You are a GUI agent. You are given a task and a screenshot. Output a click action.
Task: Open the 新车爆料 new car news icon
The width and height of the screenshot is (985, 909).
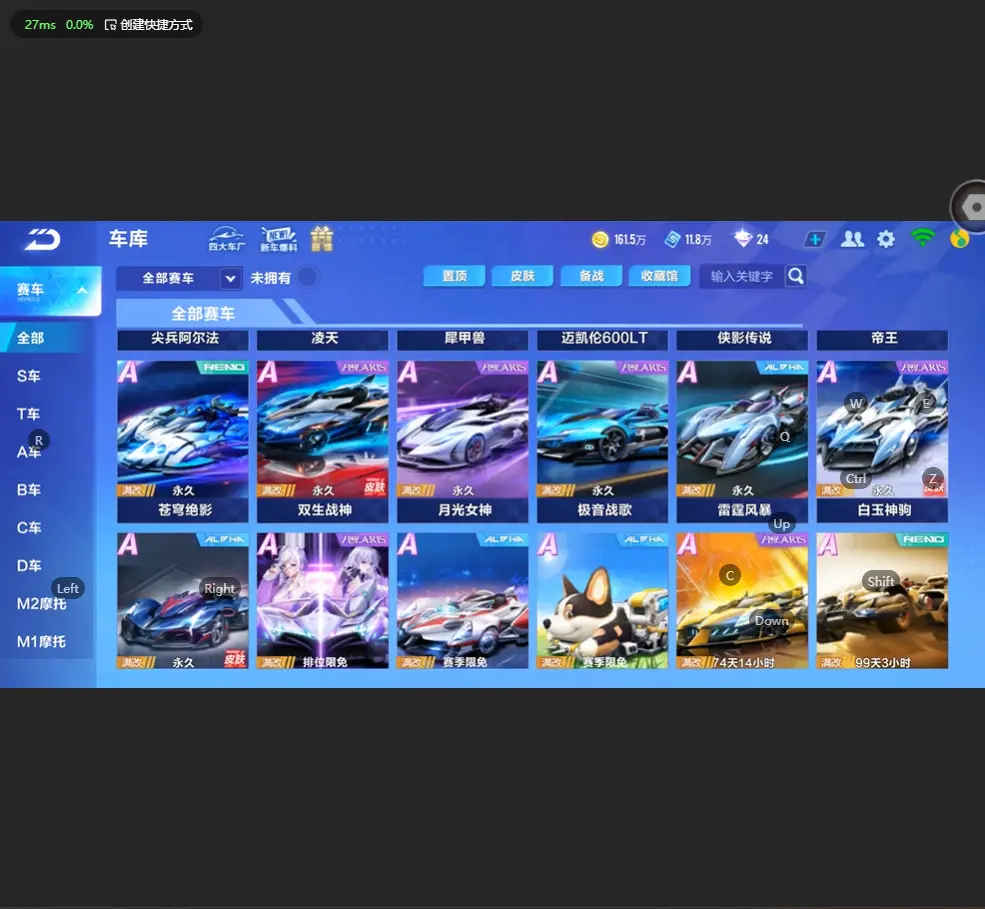[279, 239]
